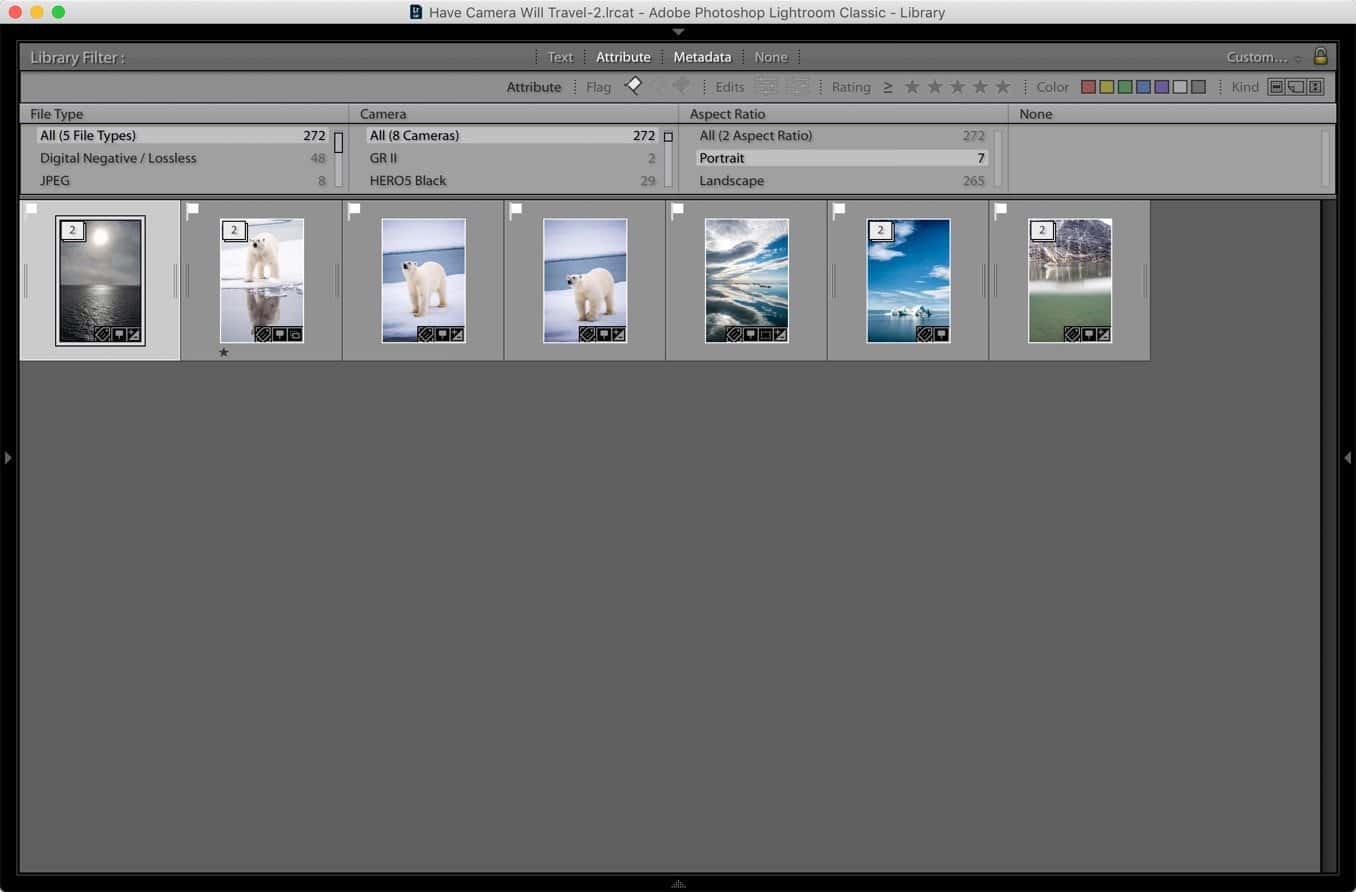This screenshot has width=1356, height=892.
Task: Filter Kind by videos icon
Action: pos(1315,87)
